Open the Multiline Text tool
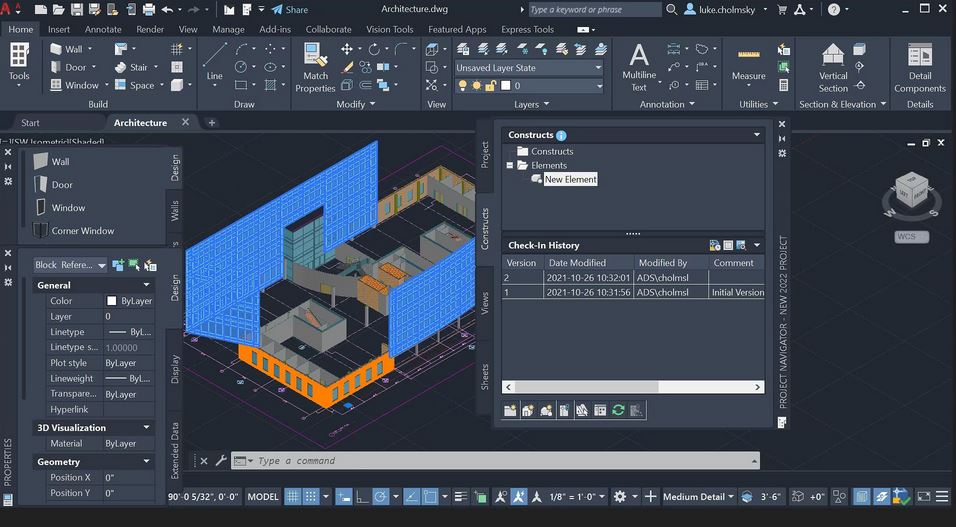Image resolution: width=956 pixels, height=527 pixels. [639, 68]
